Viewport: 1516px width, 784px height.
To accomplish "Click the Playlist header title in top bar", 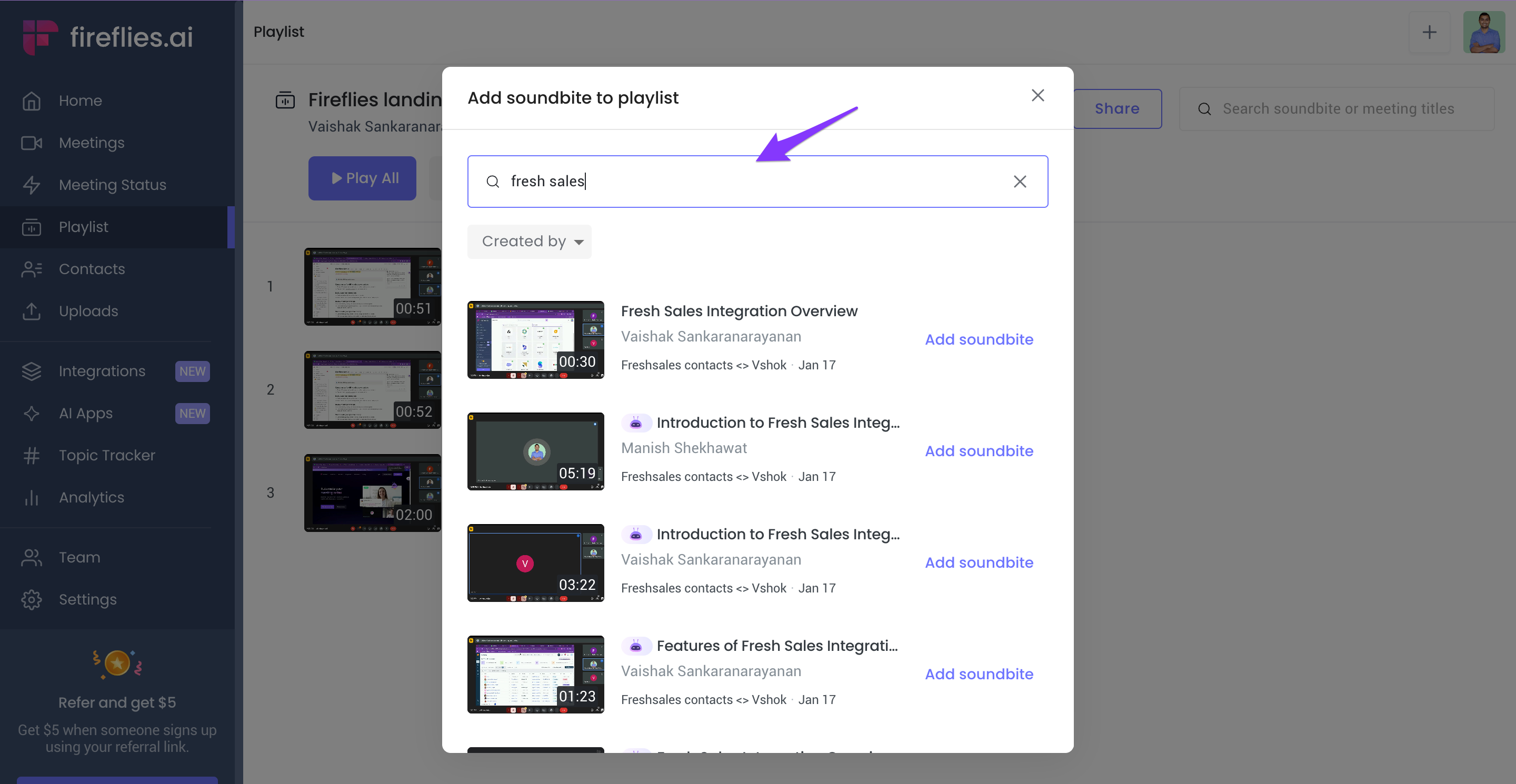I will (x=278, y=32).
